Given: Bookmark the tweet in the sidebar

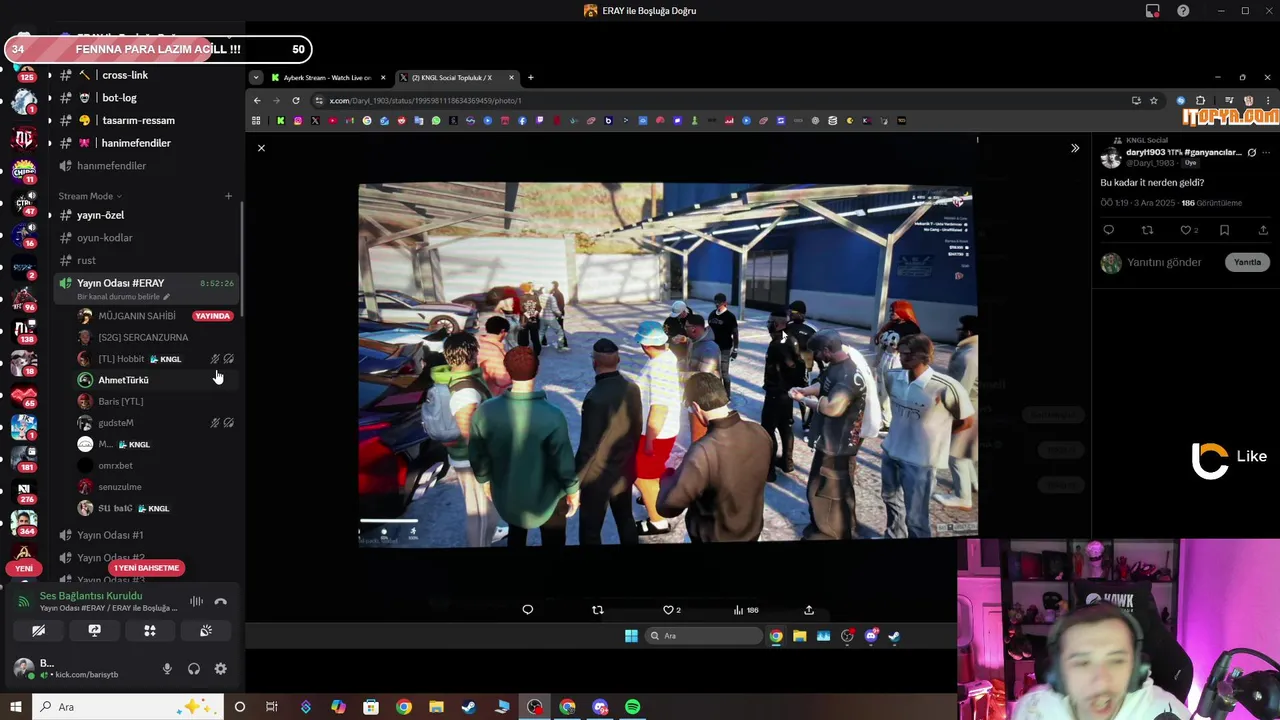Looking at the screenshot, I should pos(1224,230).
